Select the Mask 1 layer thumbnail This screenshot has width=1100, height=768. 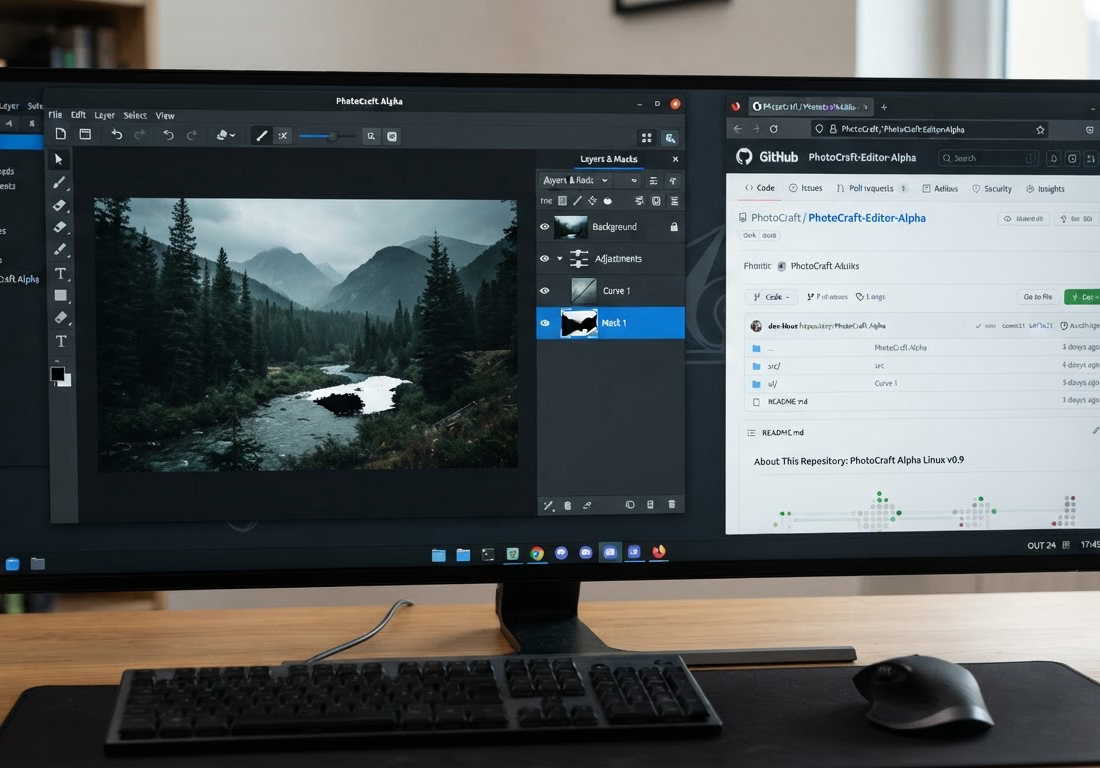click(579, 323)
